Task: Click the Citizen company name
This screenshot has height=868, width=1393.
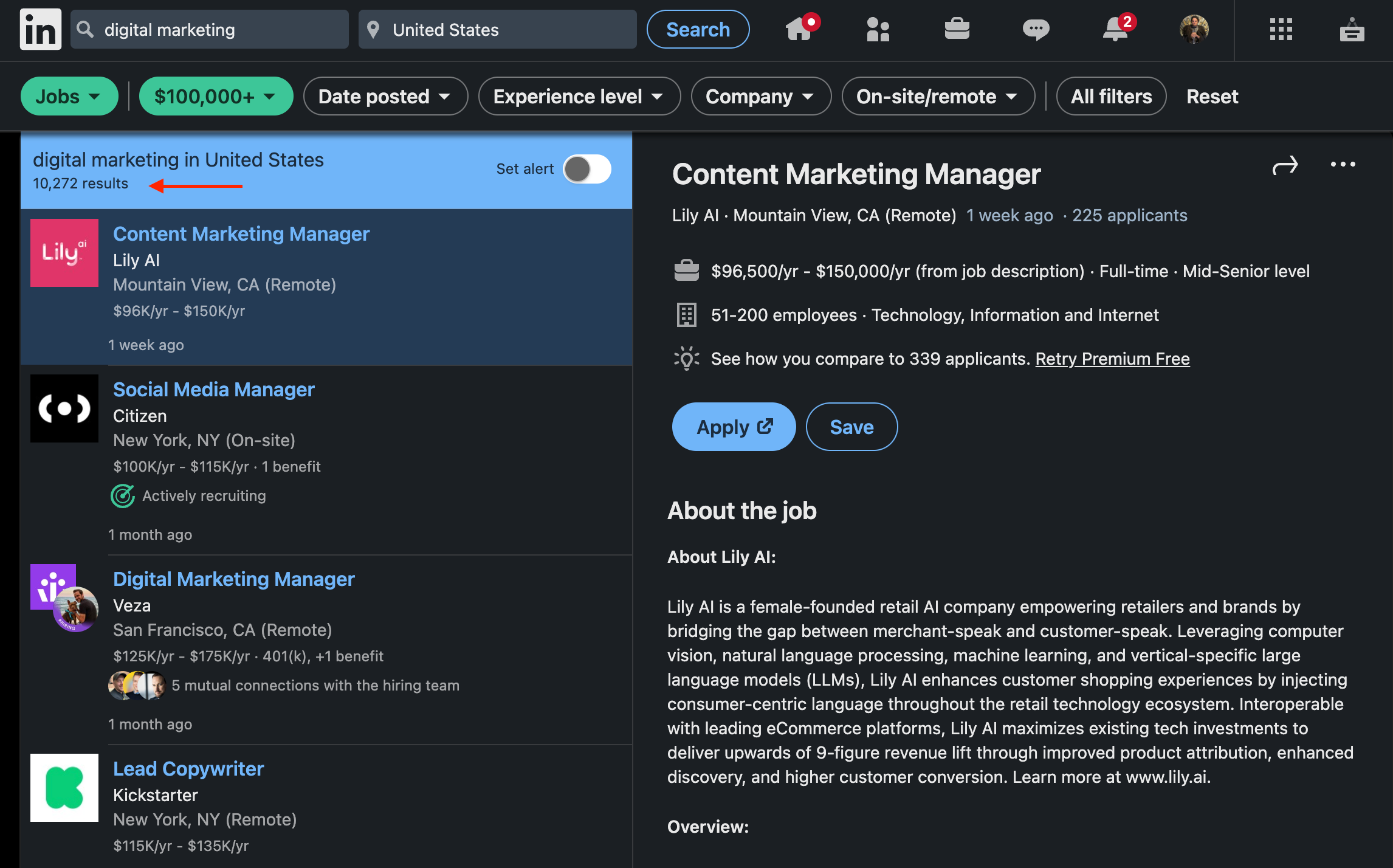Action: tap(140, 416)
